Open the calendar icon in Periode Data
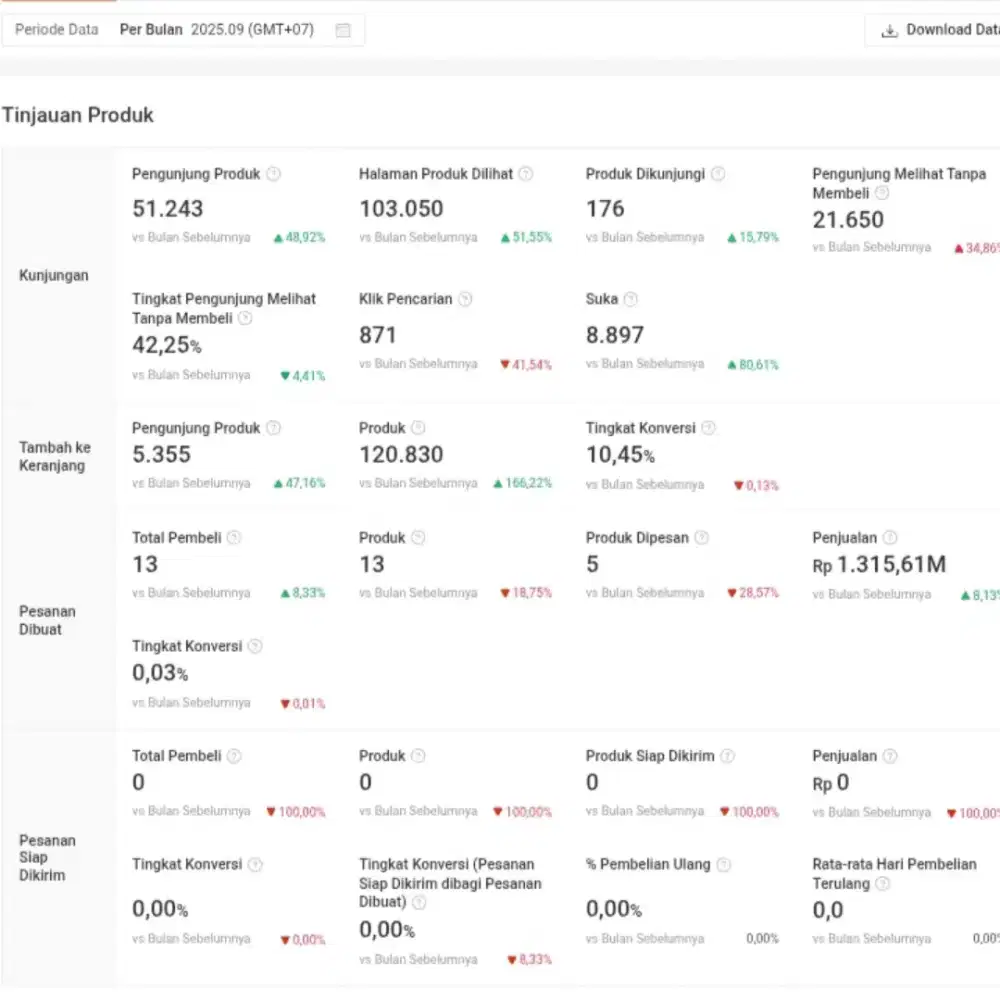This screenshot has height=1000, width=1000. pyautogui.click(x=343, y=30)
